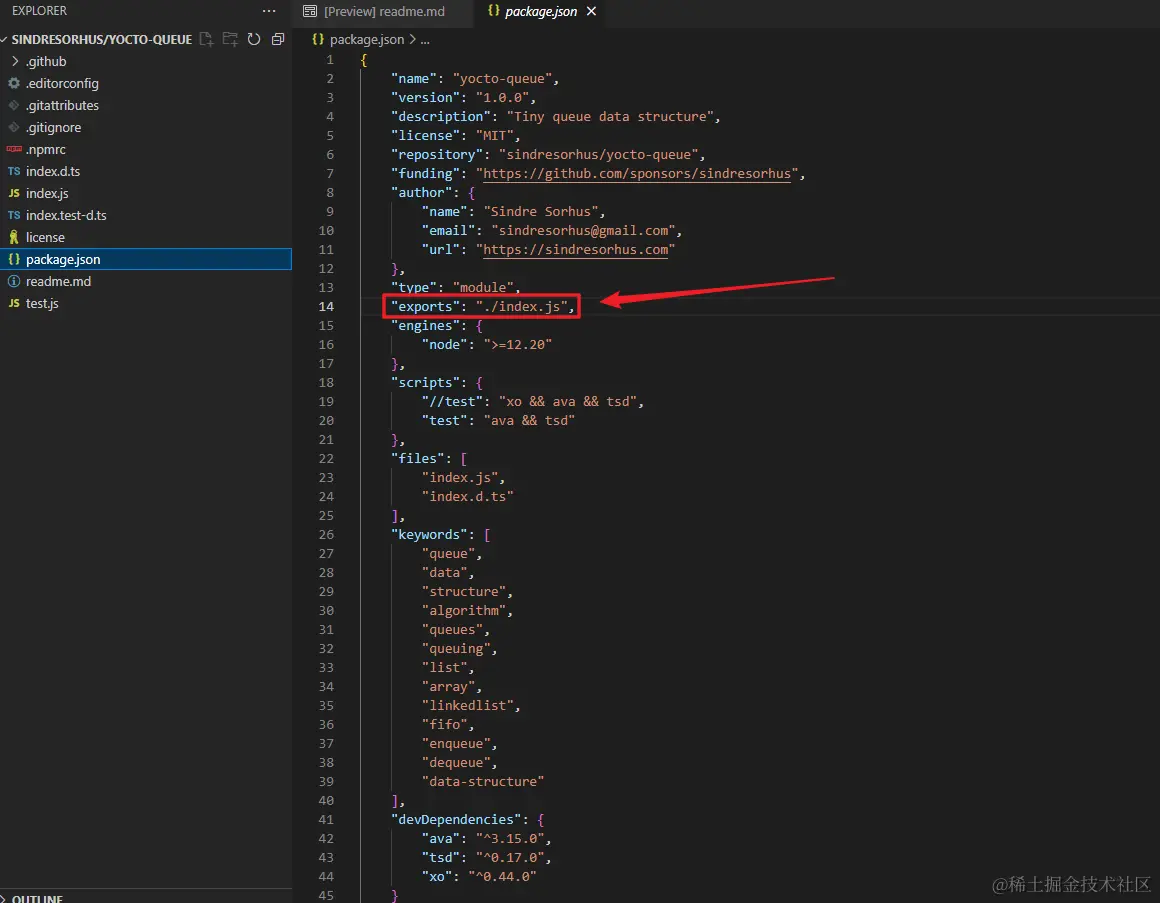Close the package.json editor tab
The image size is (1160, 903).
(x=591, y=11)
